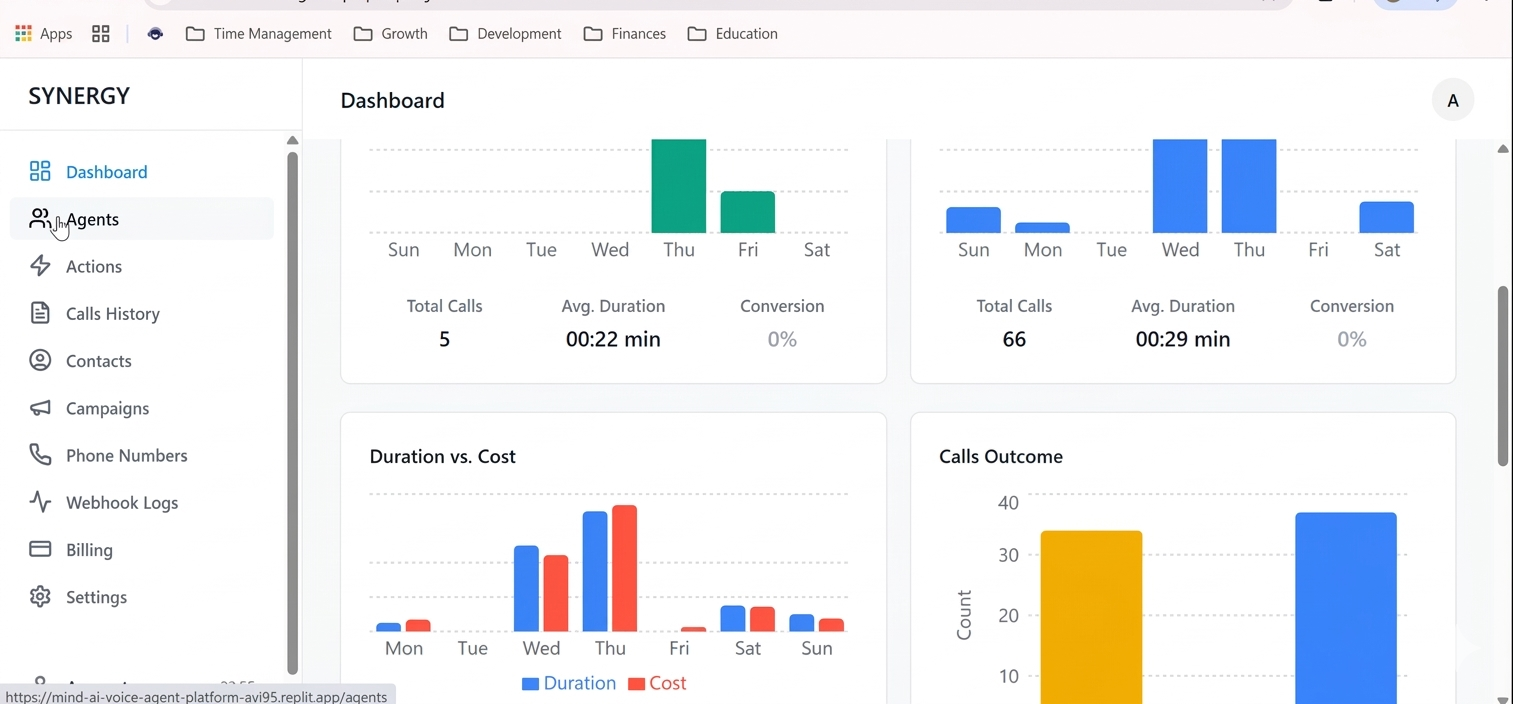
Task: Click the Settings gear icon
Action: (x=40, y=597)
